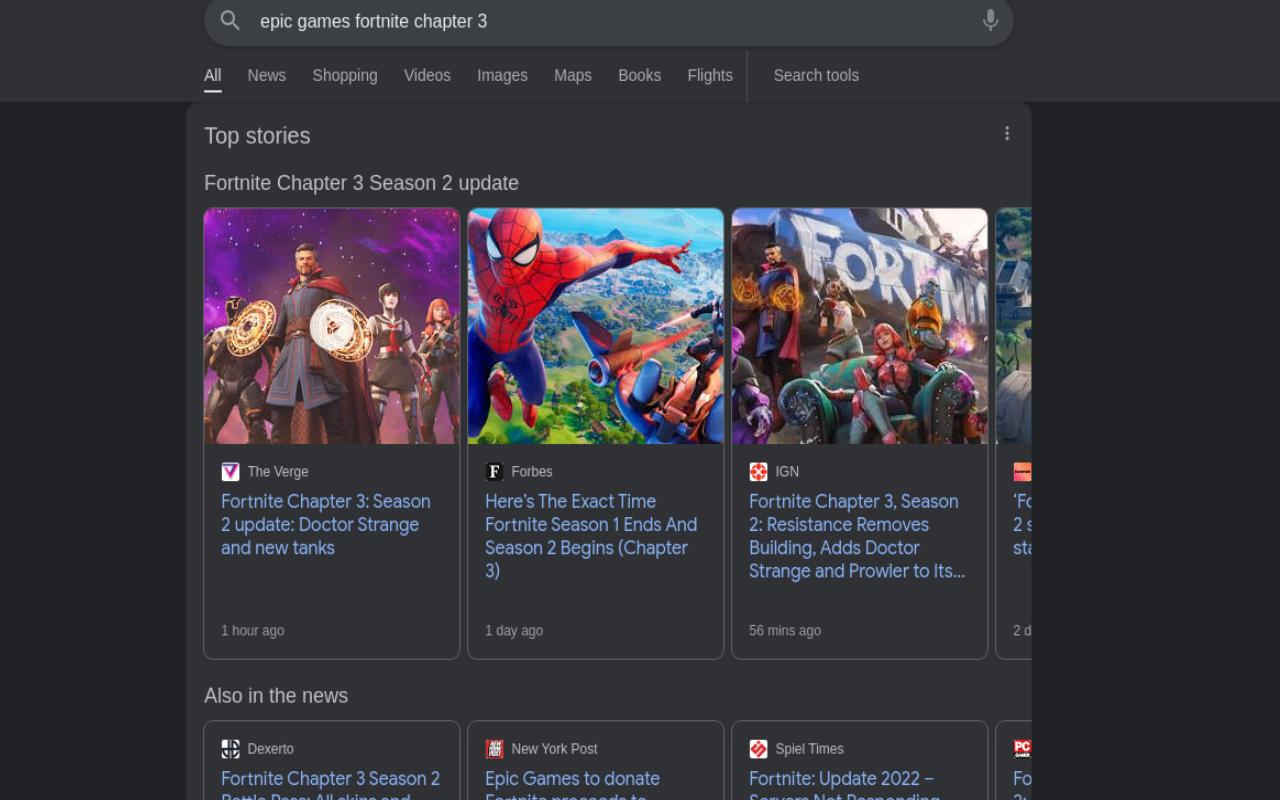Click '56 mins ago' timestamp
Image resolution: width=1280 pixels, height=800 pixels.
tap(785, 630)
